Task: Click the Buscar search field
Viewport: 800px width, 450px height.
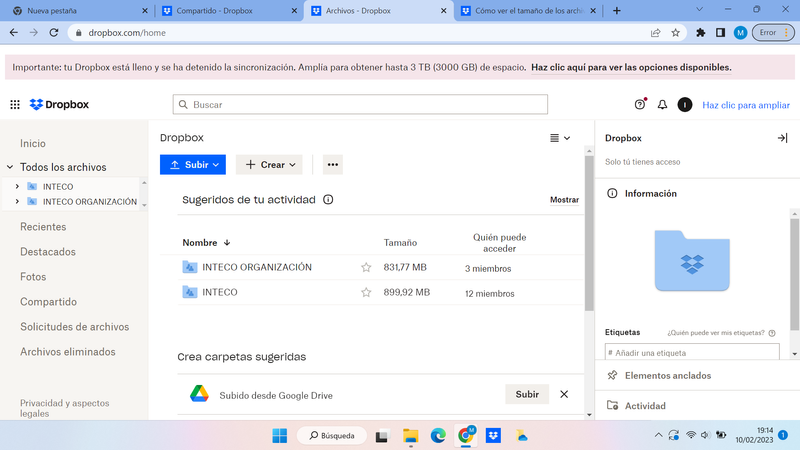Action: coord(360,105)
